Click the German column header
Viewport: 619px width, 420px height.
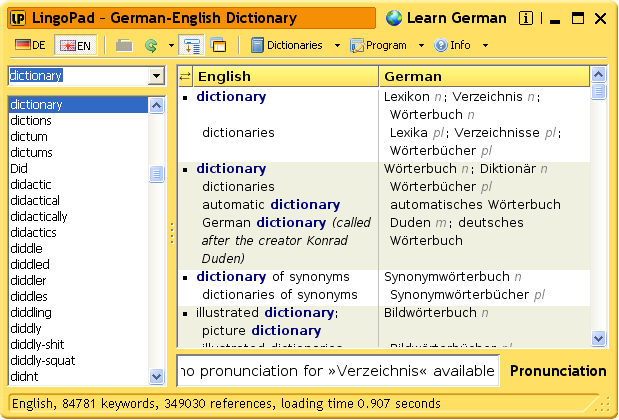click(484, 76)
